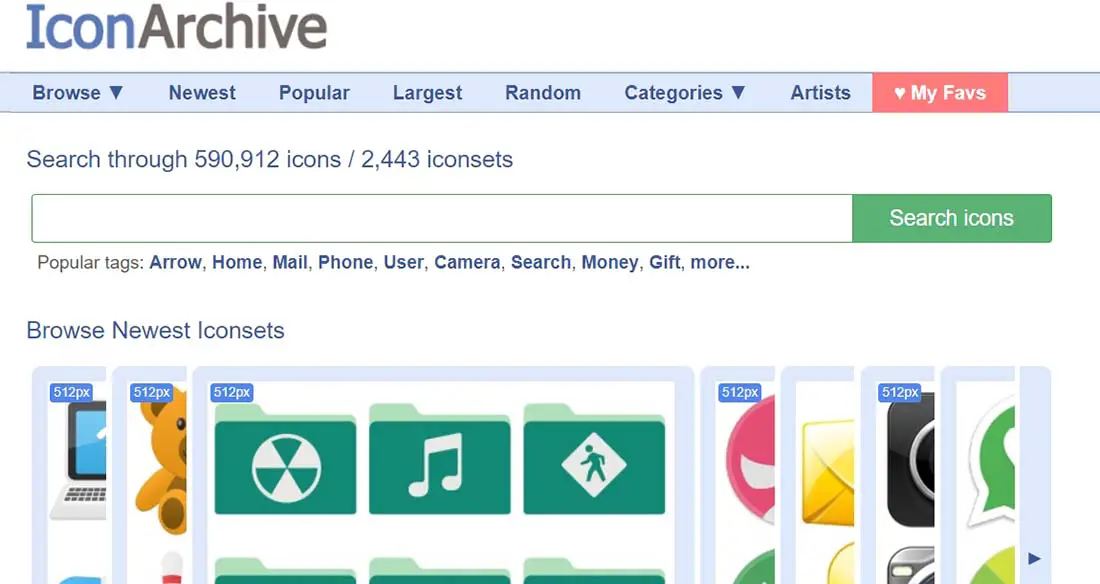Search by the Mail tag

pos(290,263)
